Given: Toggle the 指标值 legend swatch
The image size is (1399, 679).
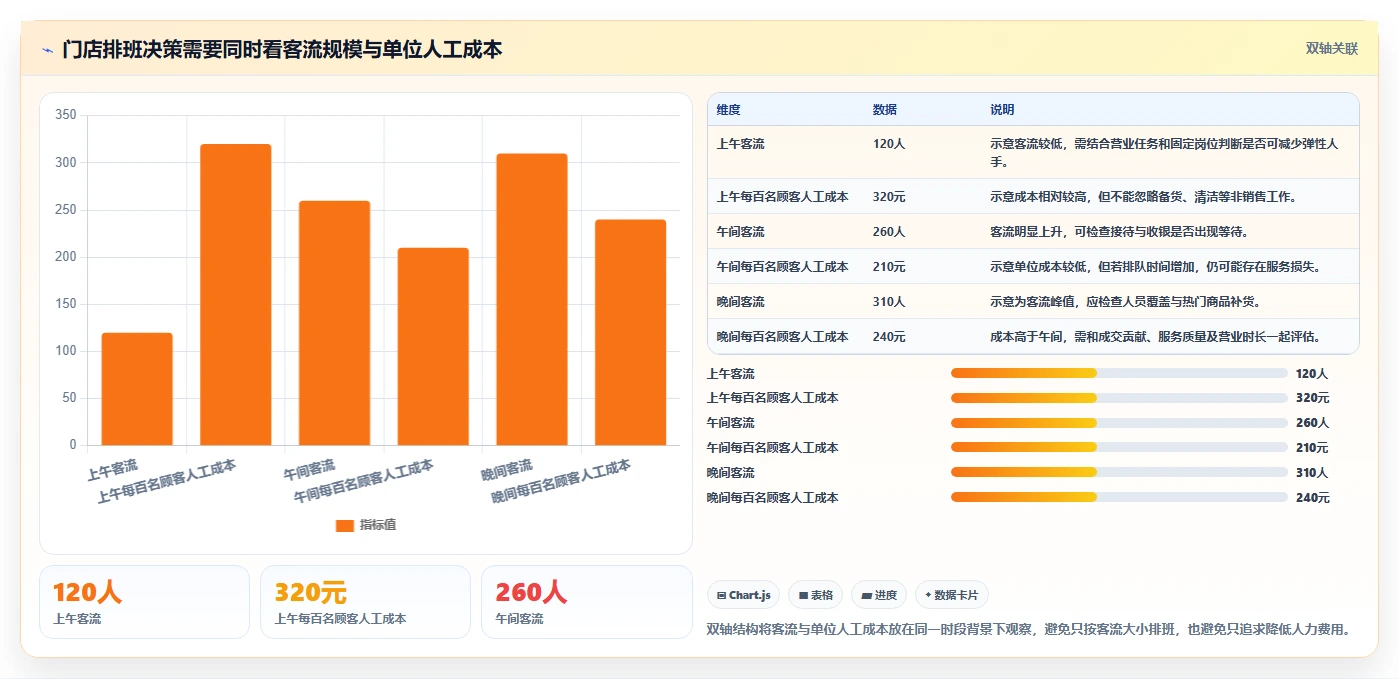Looking at the screenshot, I should pyautogui.click(x=345, y=525).
